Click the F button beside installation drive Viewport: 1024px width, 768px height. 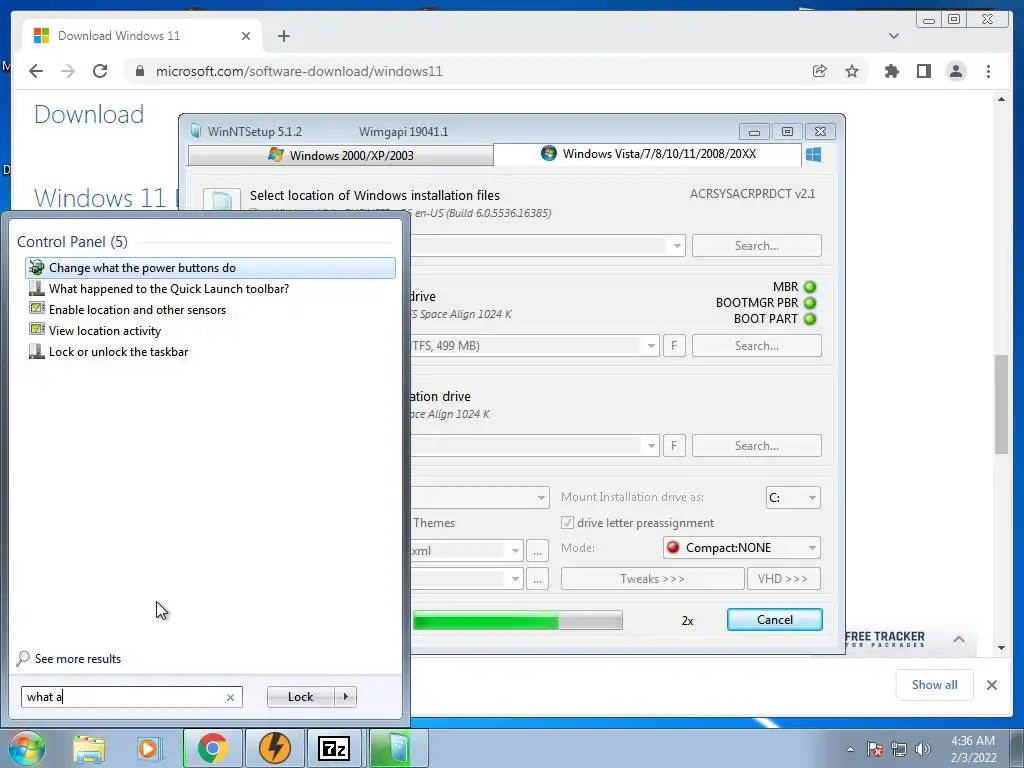(674, 445)
